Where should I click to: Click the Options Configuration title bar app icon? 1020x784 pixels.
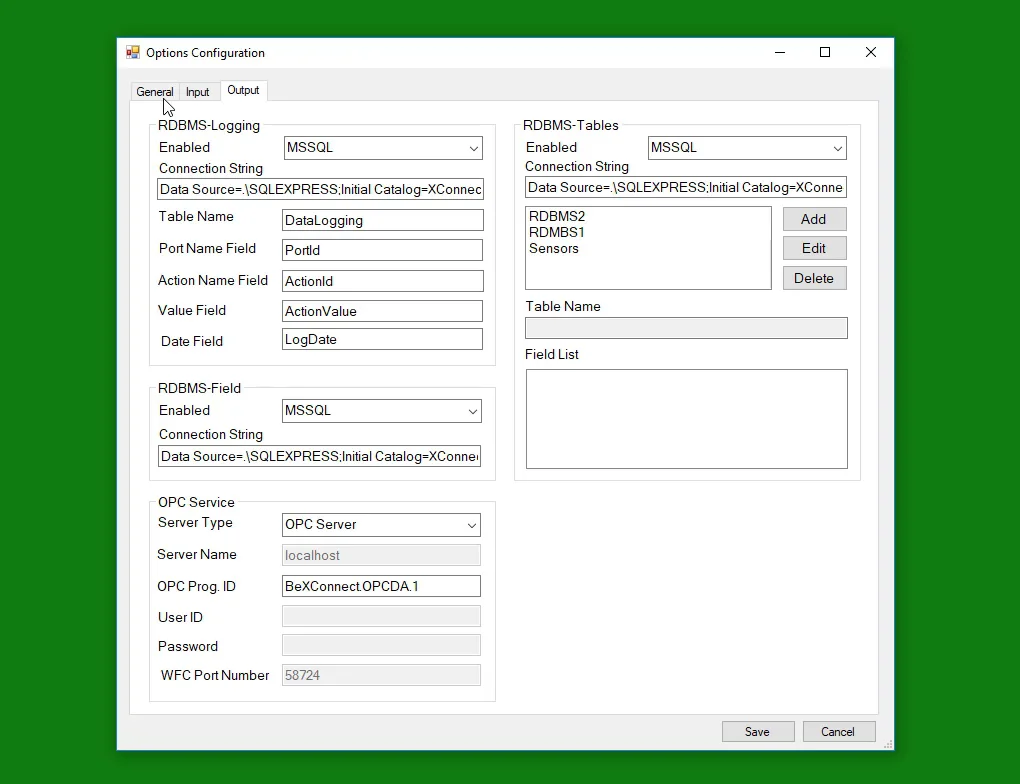[133, 53]
